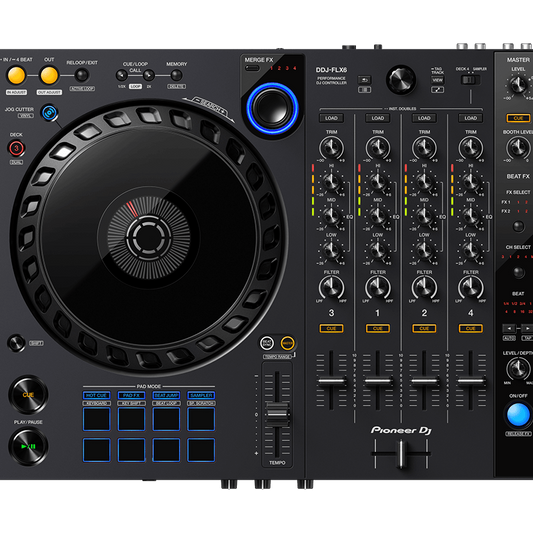
Task: Click the TEMPO slider handle
Action: pos(277,414)
